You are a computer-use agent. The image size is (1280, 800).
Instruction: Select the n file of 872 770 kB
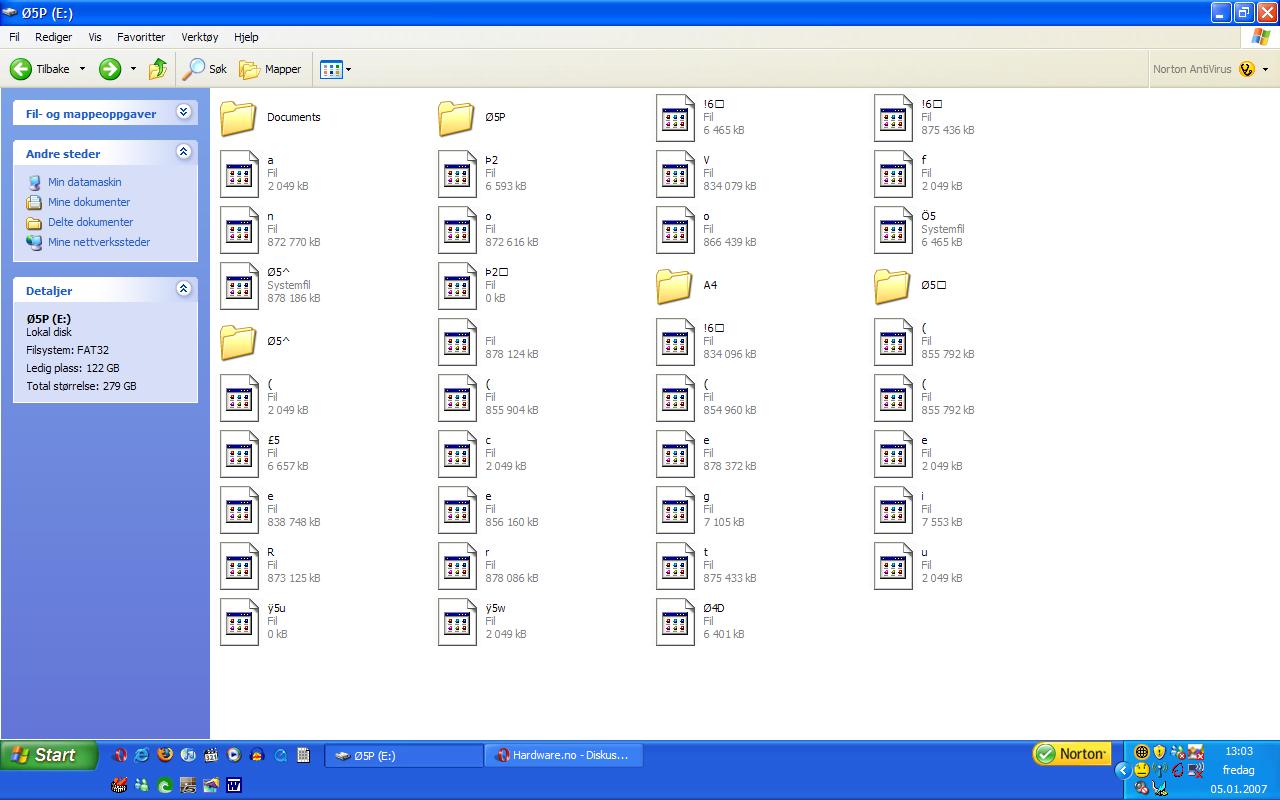(x=270, y=229)
